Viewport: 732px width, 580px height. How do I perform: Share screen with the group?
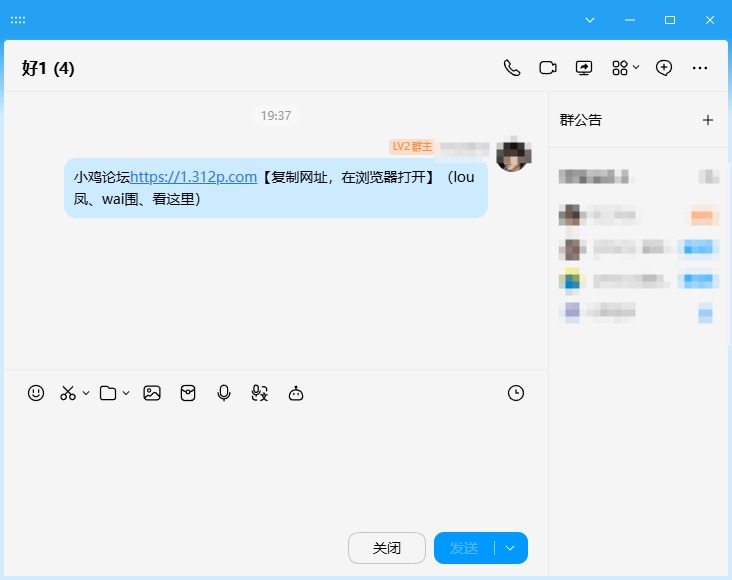(584, 68)
